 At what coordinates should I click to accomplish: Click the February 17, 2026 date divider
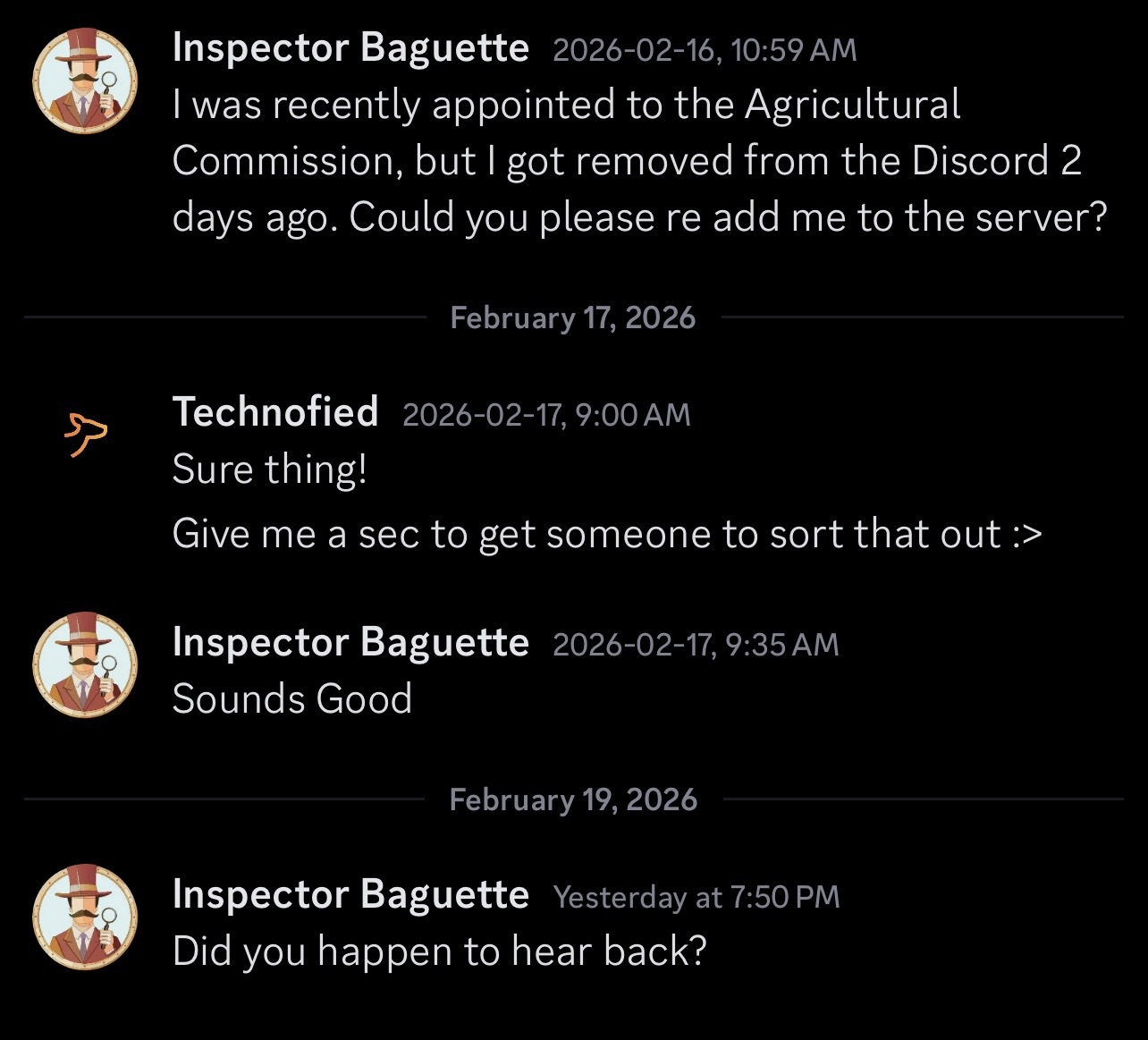[574, 317]
